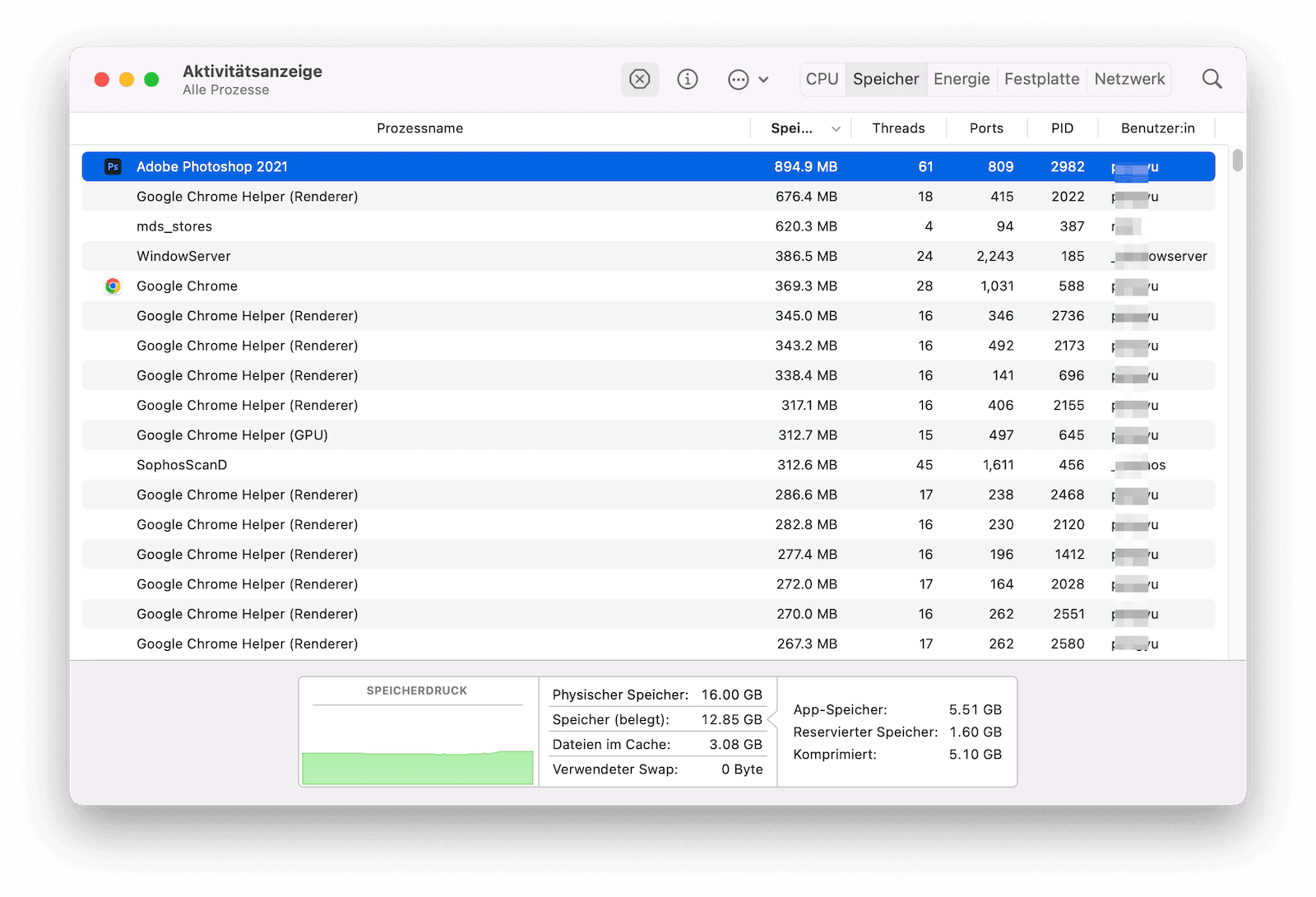Switch to the Energie tab
The height and width of the screenshot is (897, 1316).
(961, 79)
